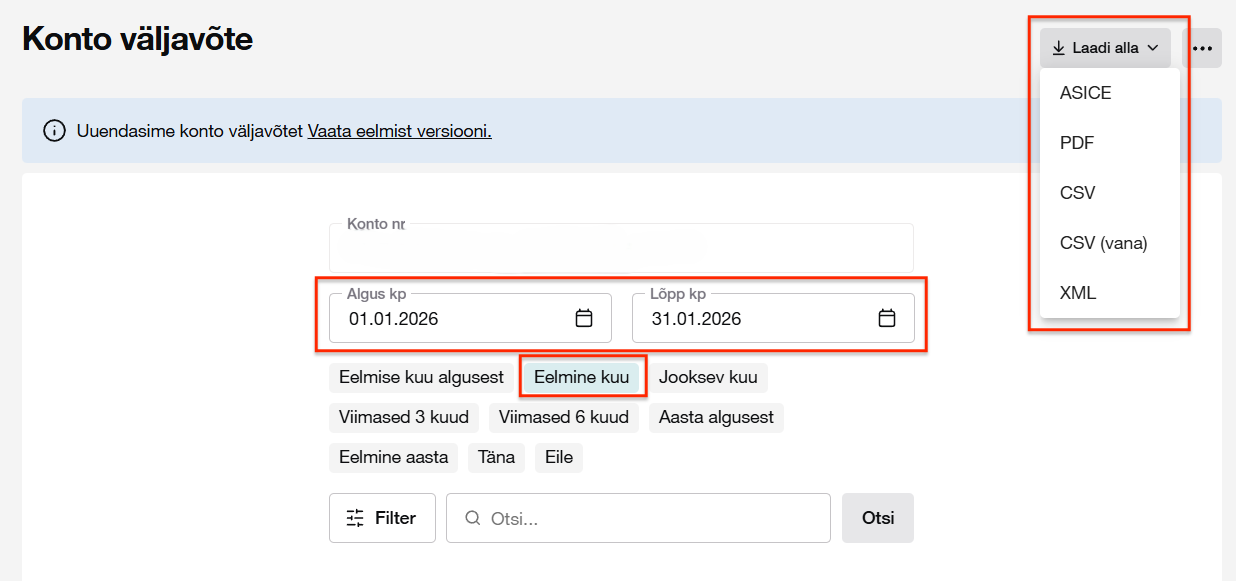Open the Lõpp kp calendar picker icon

point(886,319)
